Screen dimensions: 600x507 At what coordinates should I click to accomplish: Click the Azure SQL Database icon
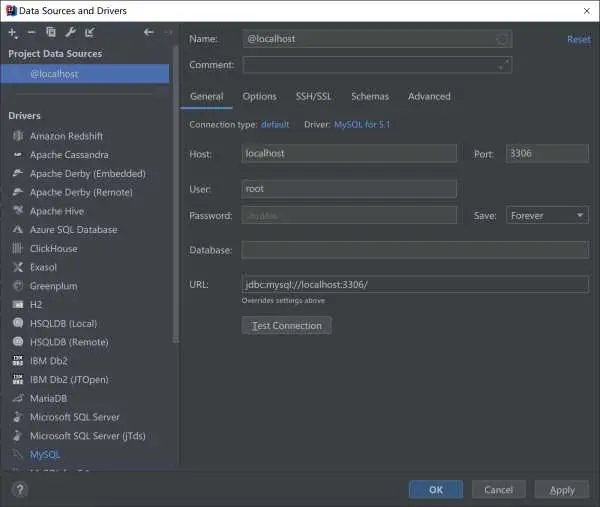click(18, 229)
